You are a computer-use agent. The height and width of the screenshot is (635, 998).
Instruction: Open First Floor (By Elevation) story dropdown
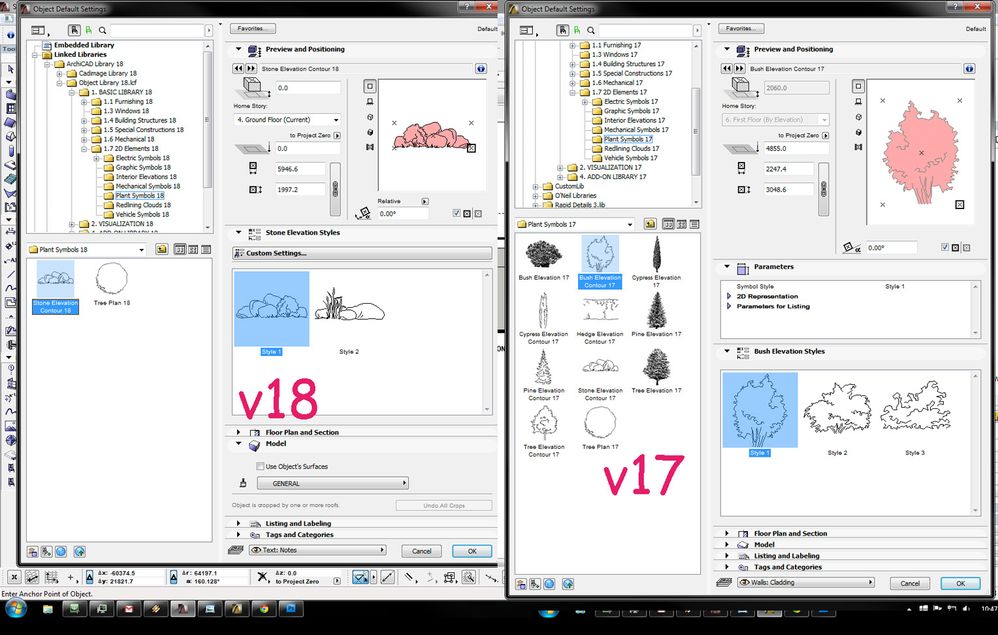tap(775, 120)
